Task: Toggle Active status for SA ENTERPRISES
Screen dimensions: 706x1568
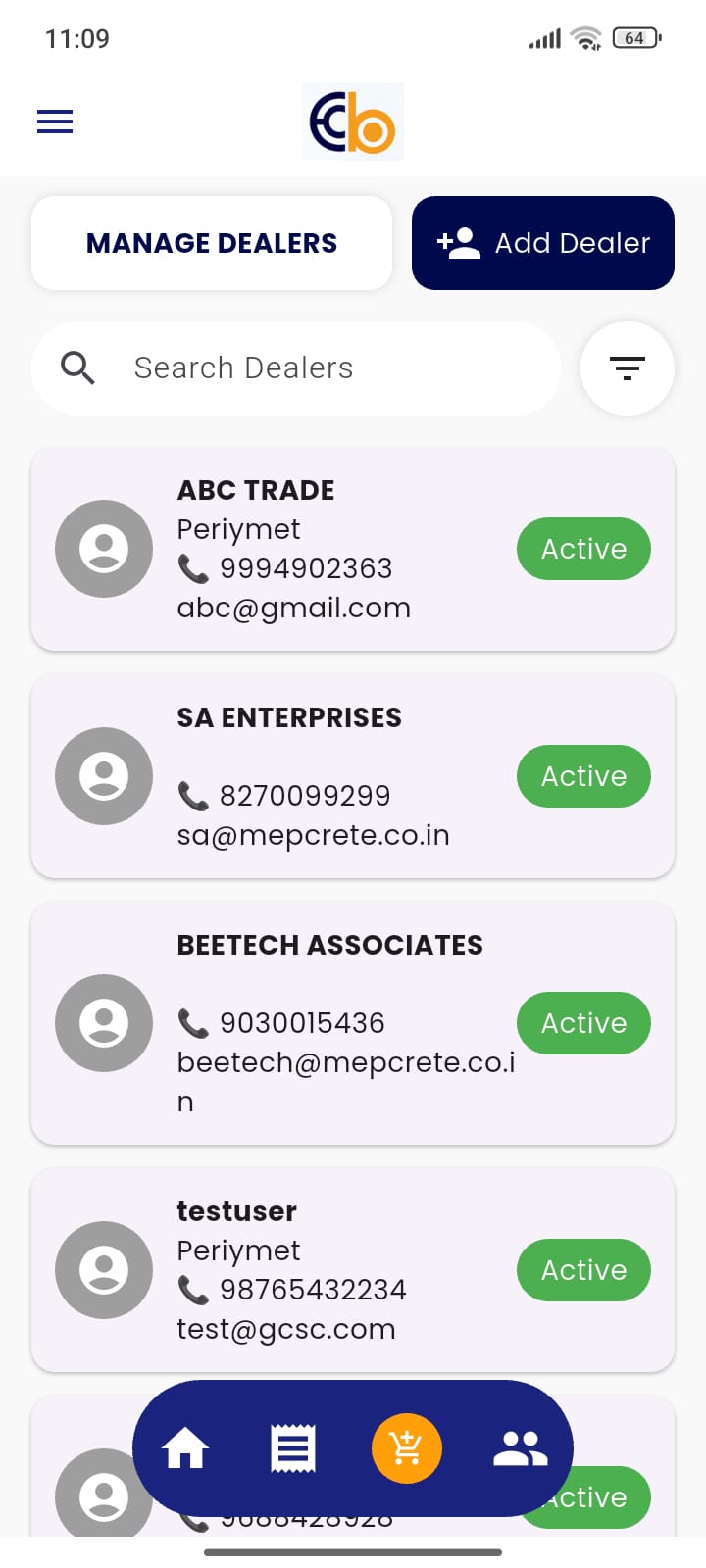Action: coord(583,776)
